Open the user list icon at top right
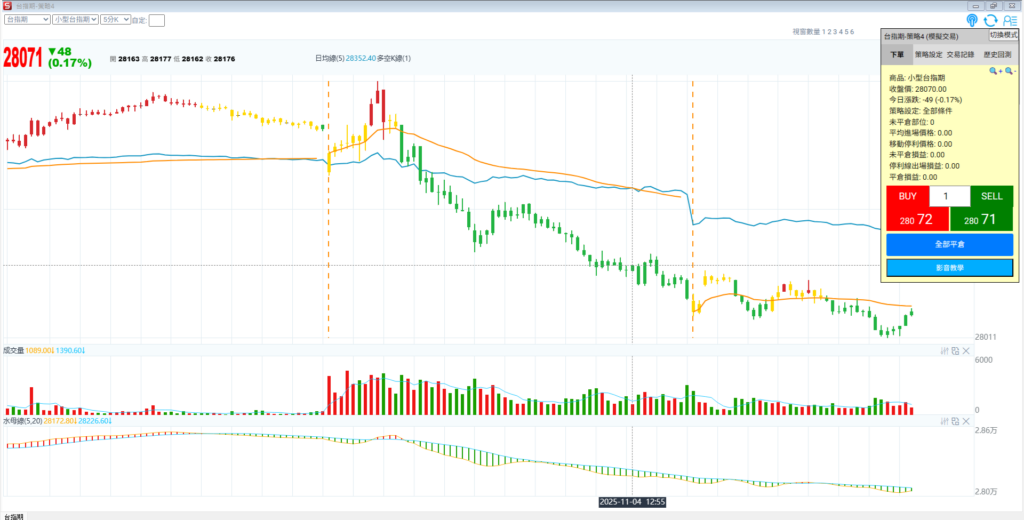 pyautogui.click(x=1008, y=20)
